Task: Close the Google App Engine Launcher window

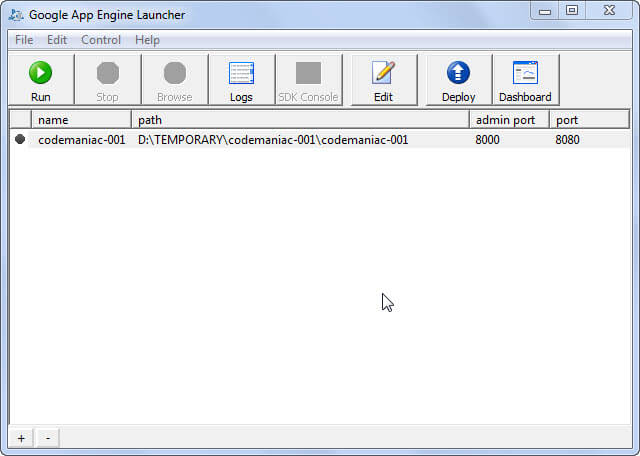Action: pyautogui.click(x=609, y=11)
